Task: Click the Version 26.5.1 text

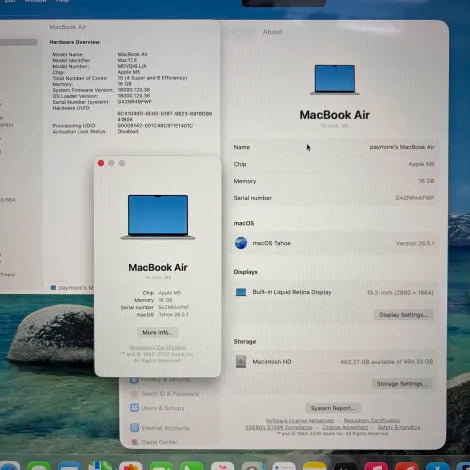Action: click(415, 243)
